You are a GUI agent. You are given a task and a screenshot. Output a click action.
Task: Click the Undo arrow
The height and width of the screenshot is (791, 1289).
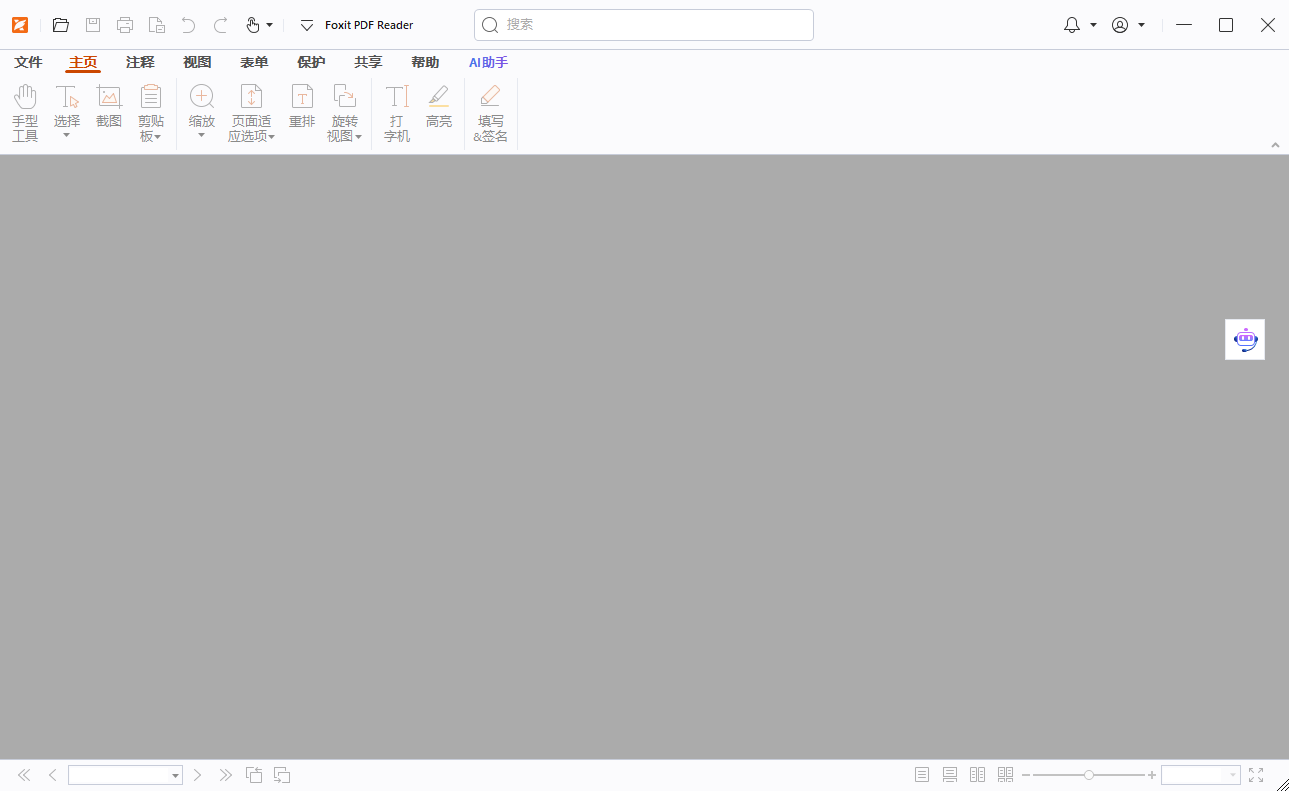(188, 25)
